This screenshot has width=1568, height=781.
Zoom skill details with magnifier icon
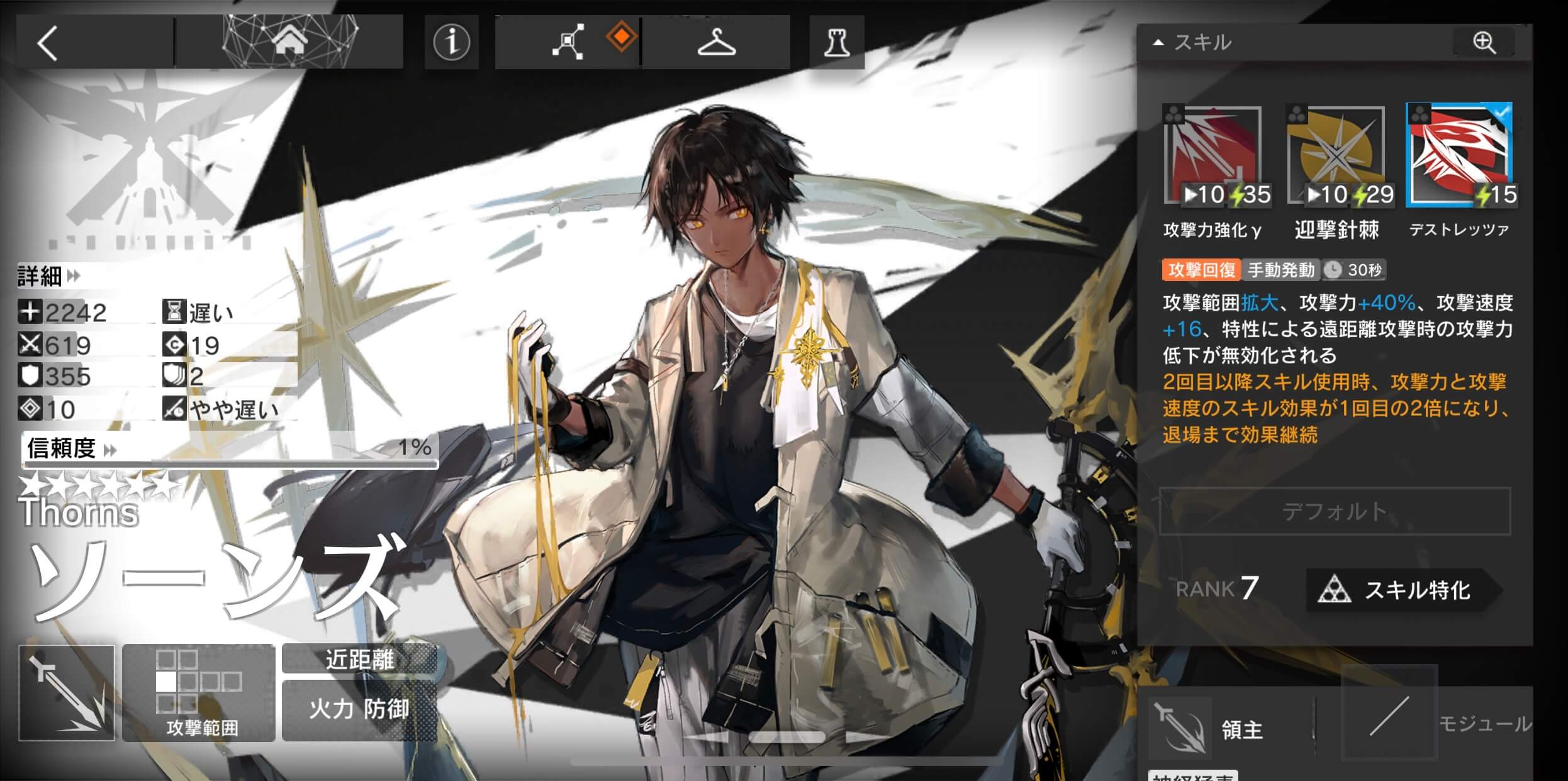[x=1484, y=42]
